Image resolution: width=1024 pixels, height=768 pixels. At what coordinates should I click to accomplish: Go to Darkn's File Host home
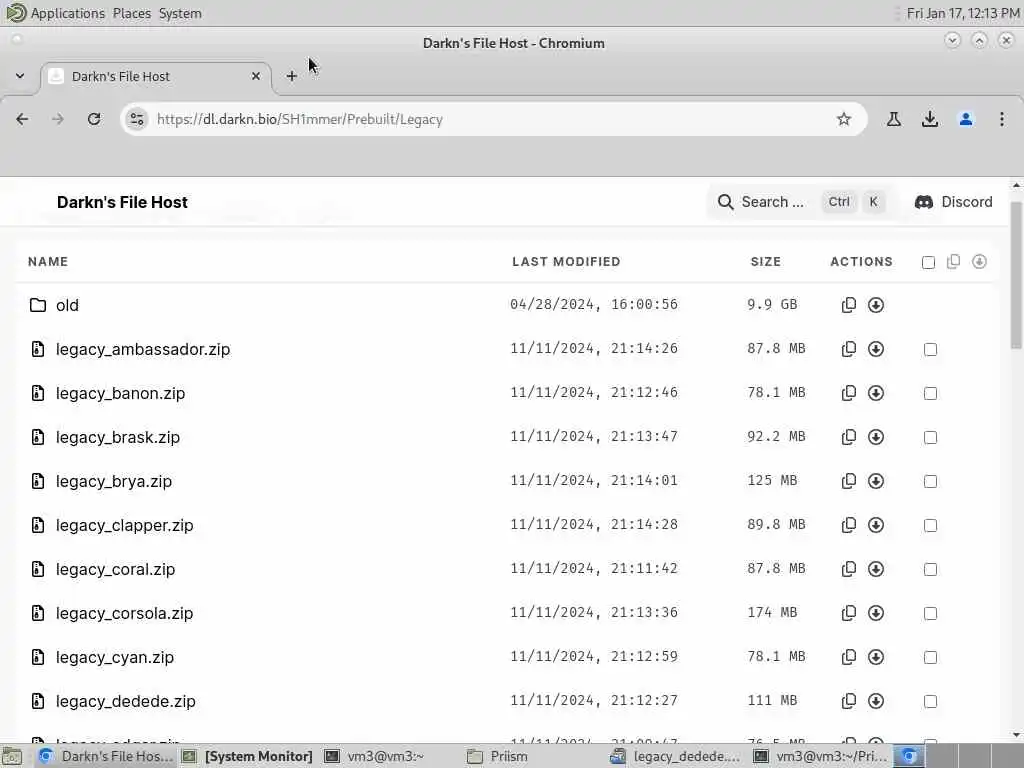[x=122, y=202]
